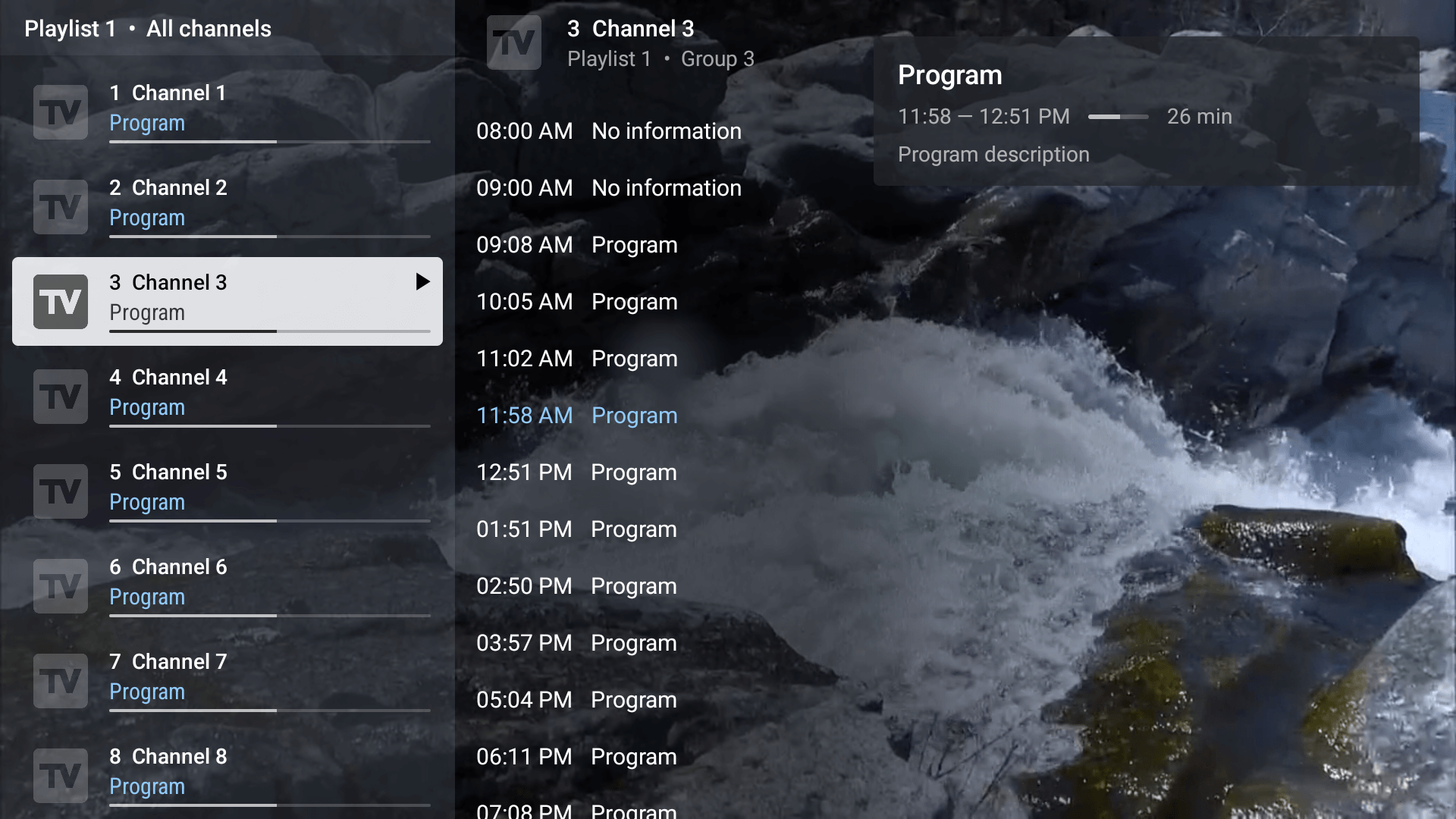
Task: Select the Playlist 1 All channels header
Action: pos(147,28)
